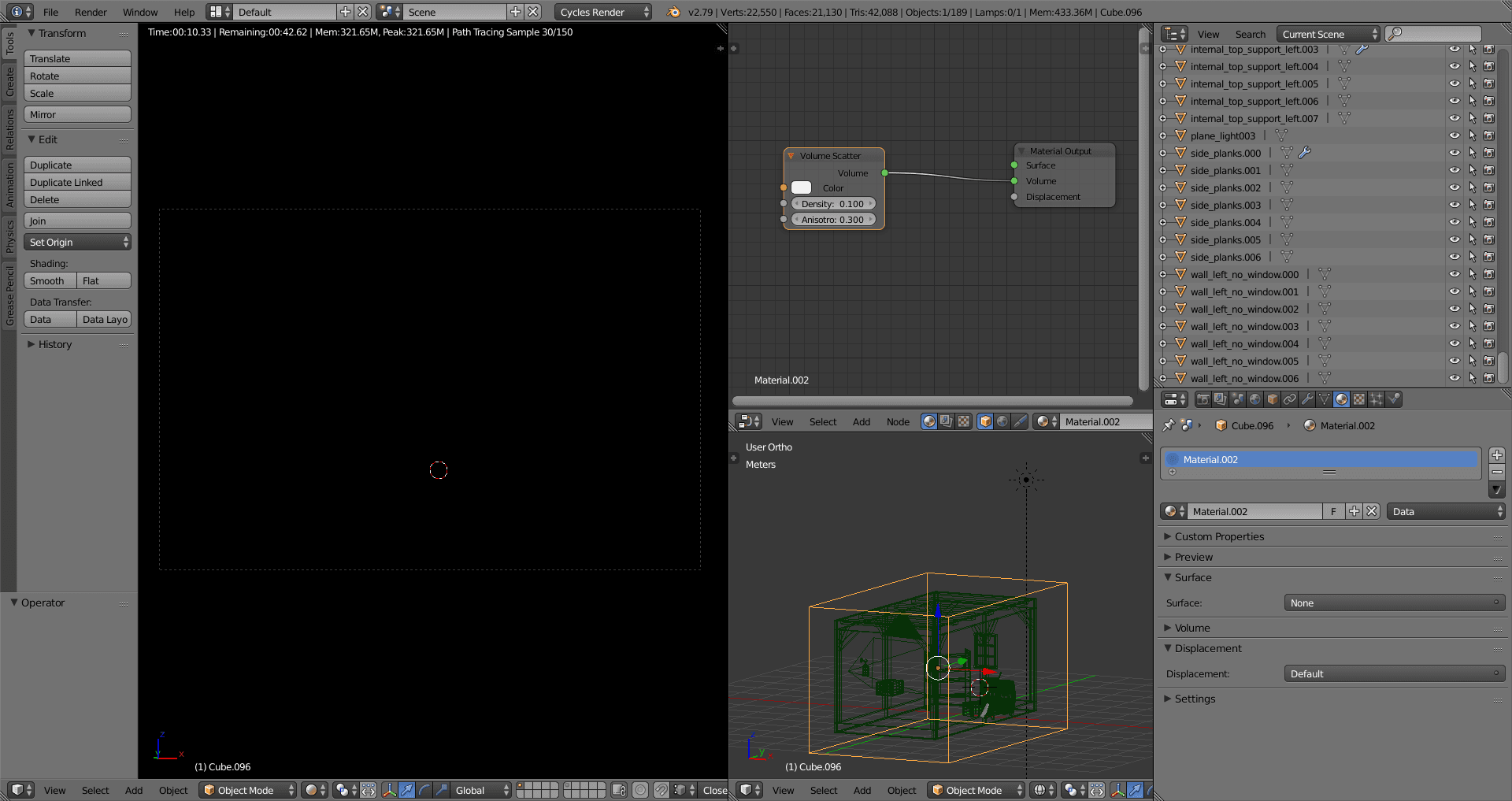Image resolution: width=1512 pixels, height=801 pixels.
Task: Add a new material slot with plus button
Action: pos(1497,455)
